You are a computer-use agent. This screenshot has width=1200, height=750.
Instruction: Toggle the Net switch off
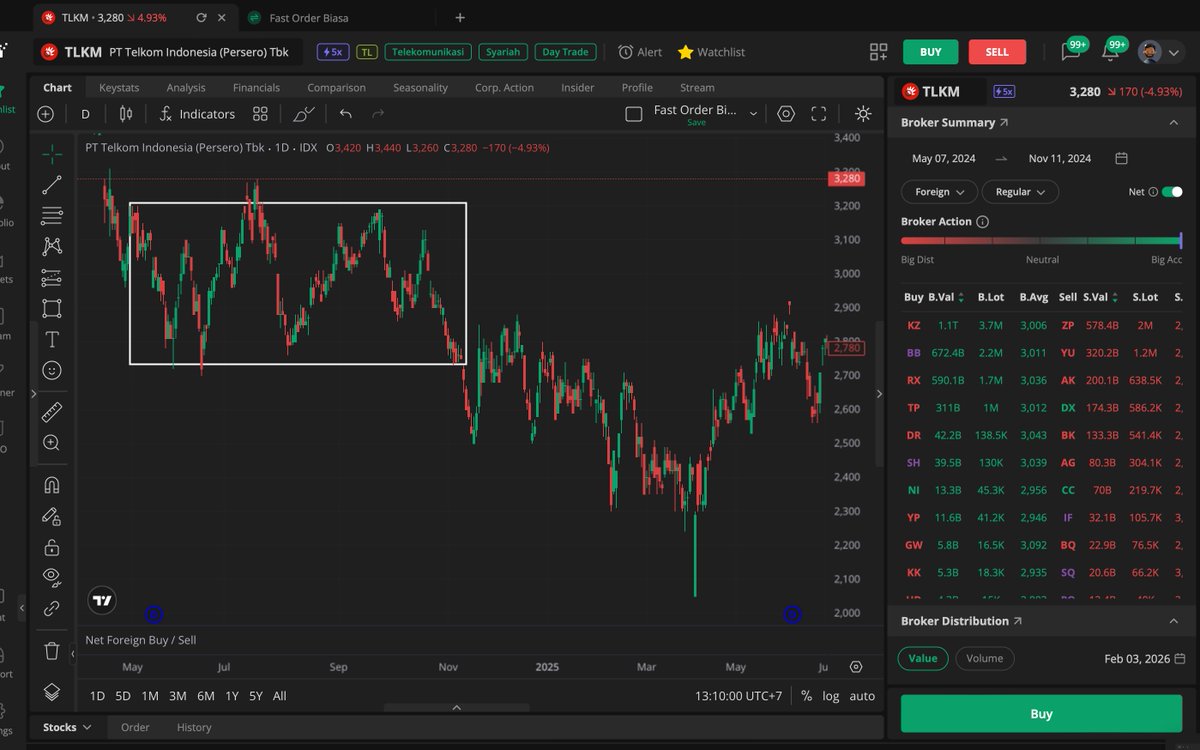pyautogui.click(x=1172, y=192)
